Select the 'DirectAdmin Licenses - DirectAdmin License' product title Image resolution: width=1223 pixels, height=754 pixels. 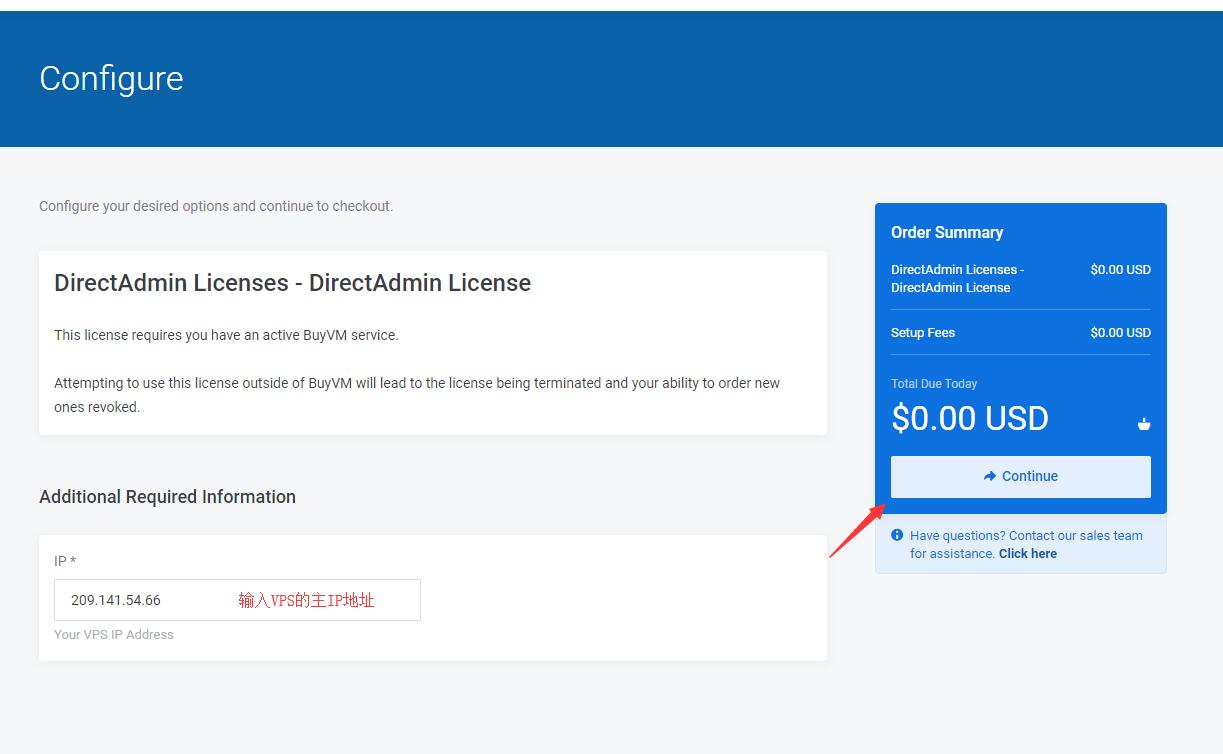(x=292, y=283)
